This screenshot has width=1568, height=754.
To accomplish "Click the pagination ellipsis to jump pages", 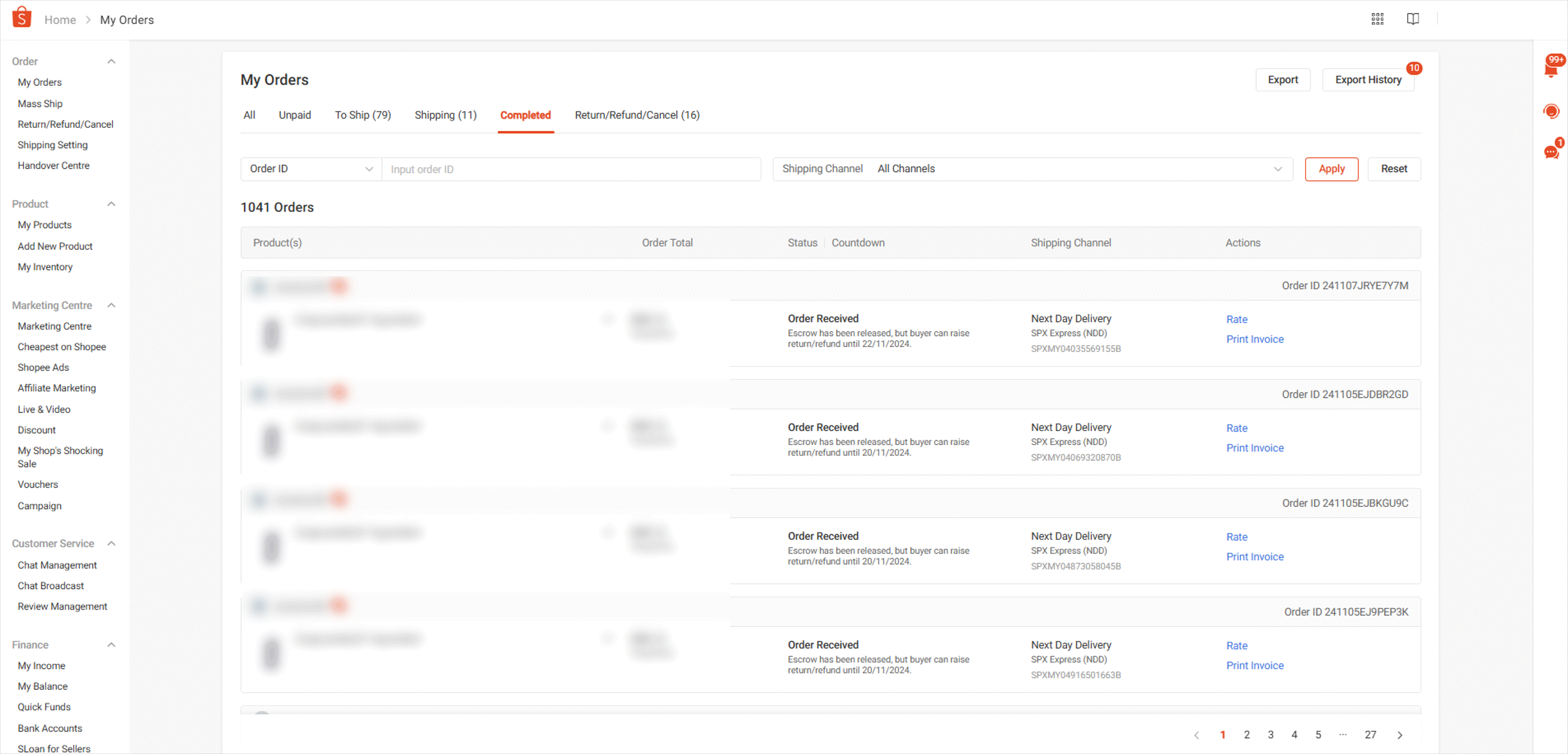I will tap(1343, 735).
